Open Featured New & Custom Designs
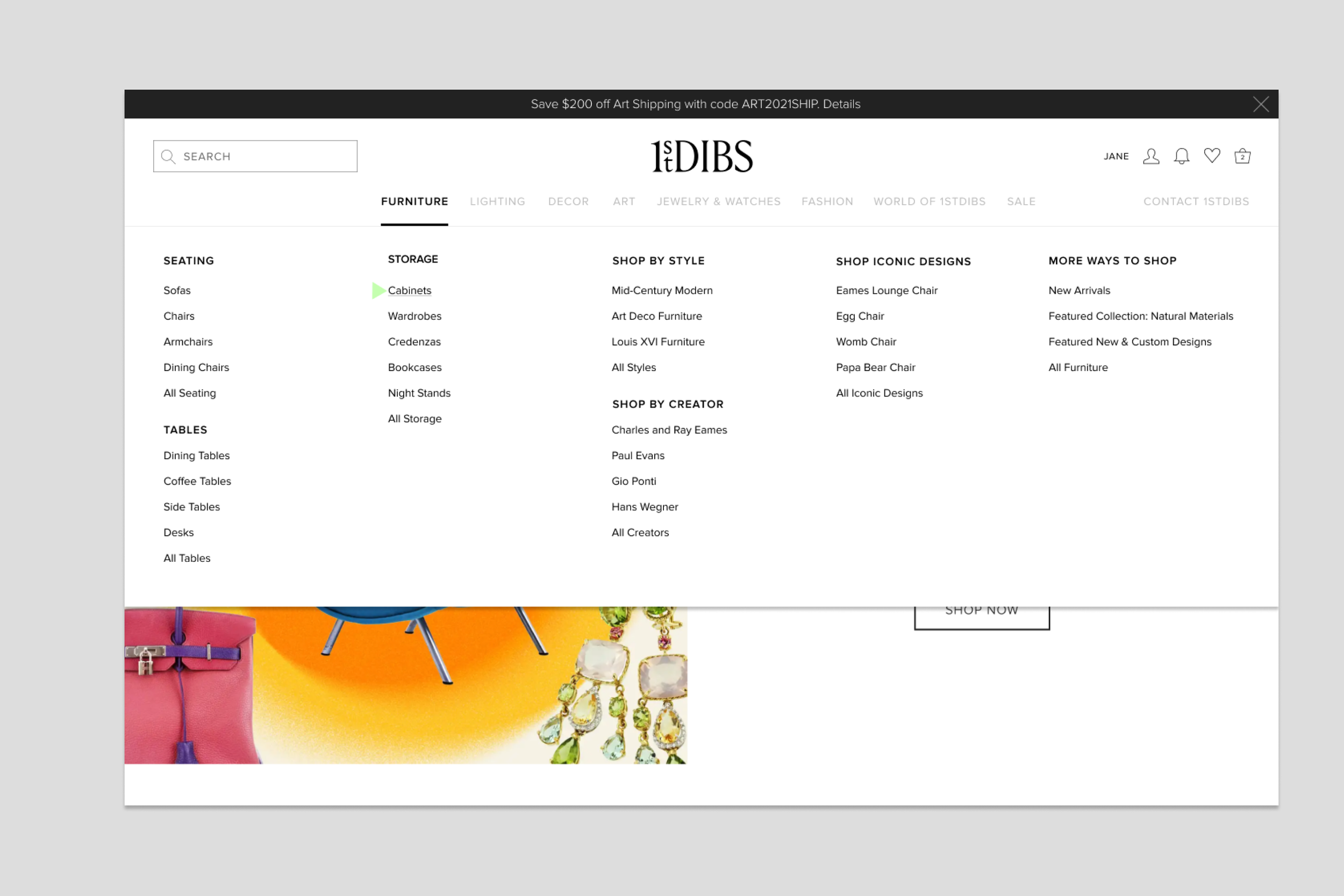 click(x=1129, y=342)
